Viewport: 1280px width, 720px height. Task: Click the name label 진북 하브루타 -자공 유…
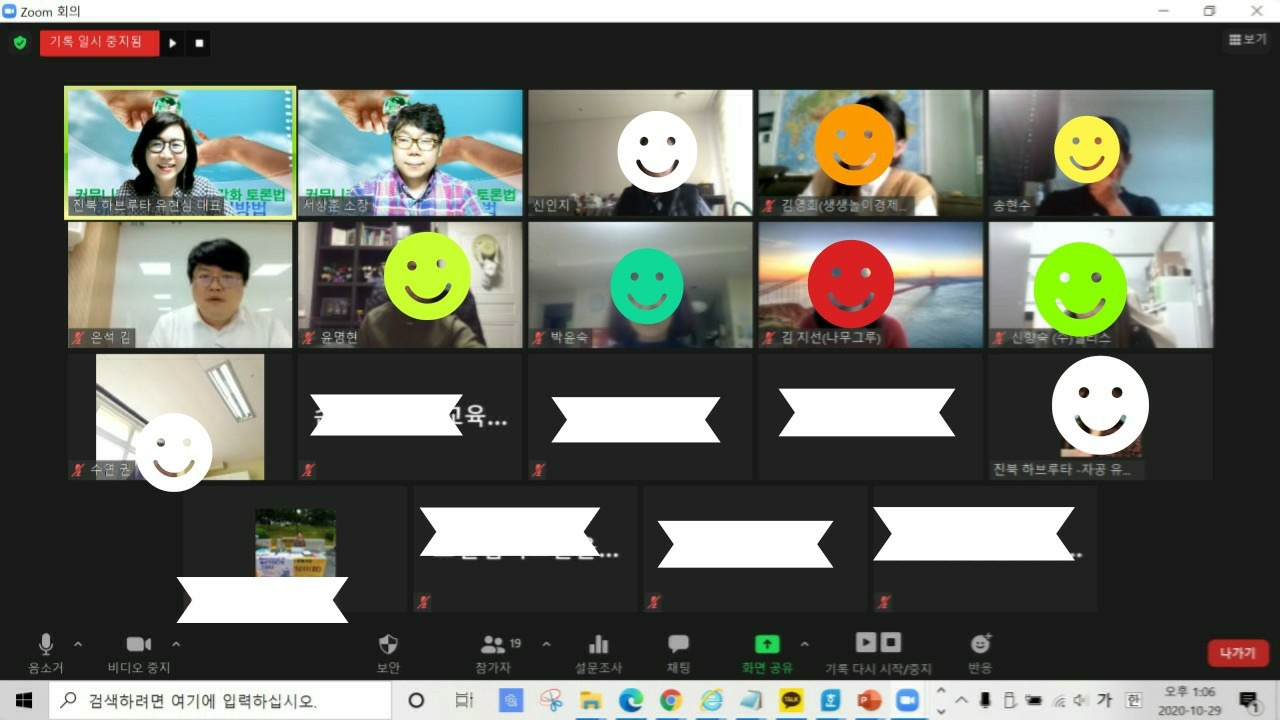[x=1062, y=470]
